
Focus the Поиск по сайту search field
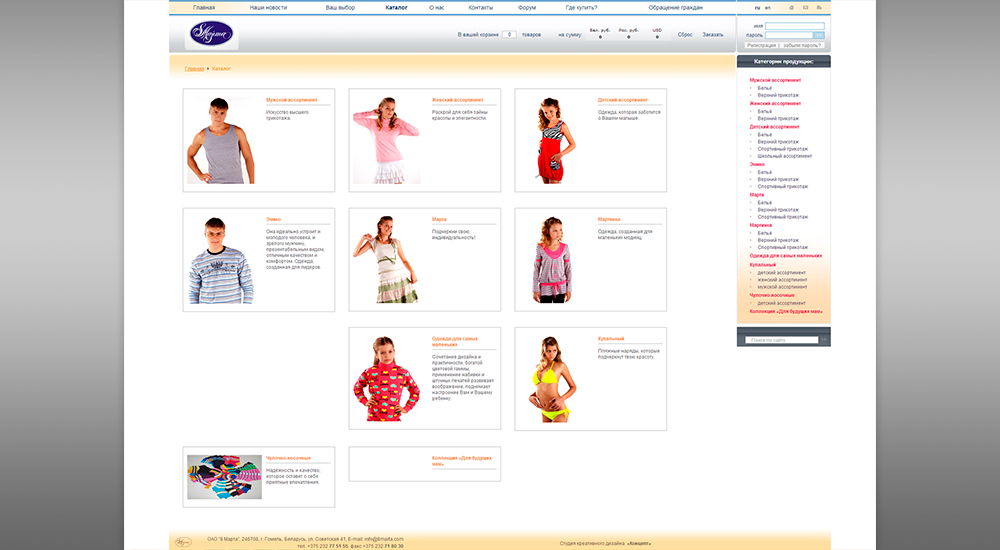click(x=782, y=340)
